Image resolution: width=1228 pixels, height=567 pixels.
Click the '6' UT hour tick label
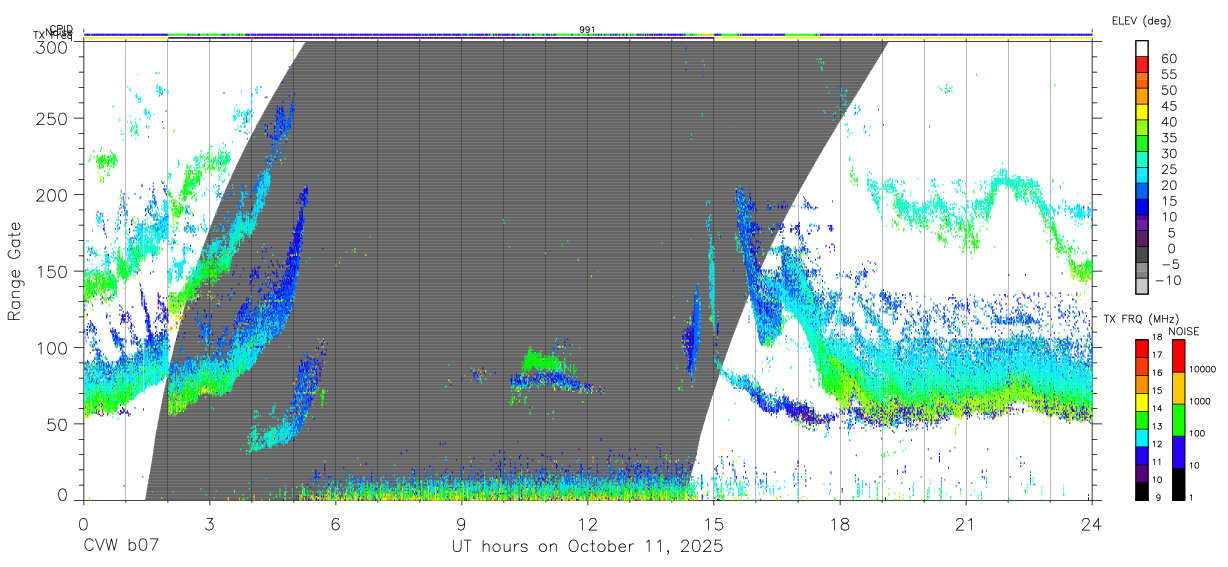click(335, 523)
